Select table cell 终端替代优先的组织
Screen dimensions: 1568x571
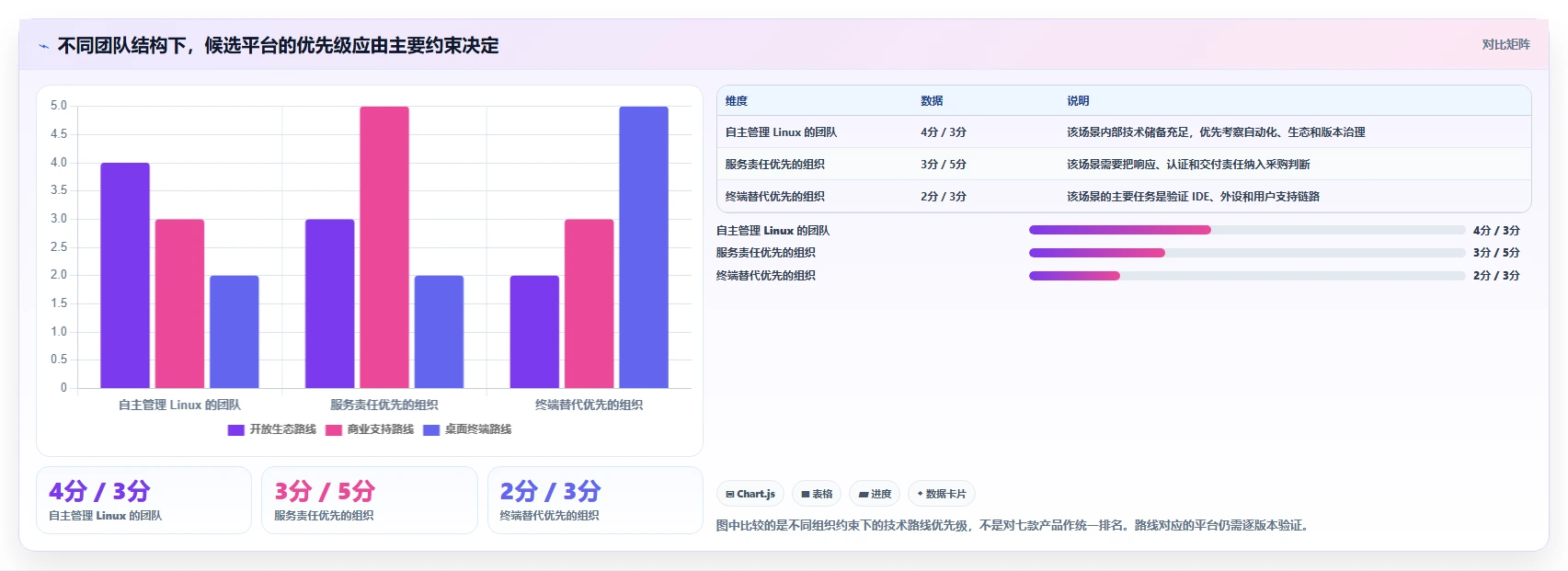pyautogui.click(x=774, y=197)
